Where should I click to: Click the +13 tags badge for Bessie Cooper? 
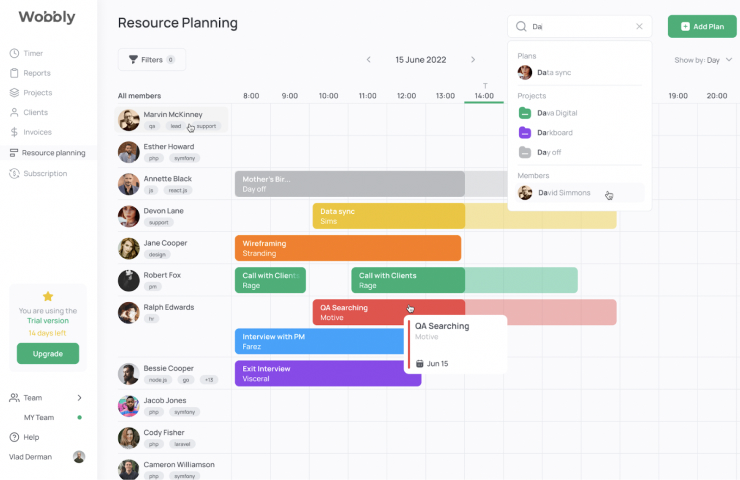pos(209,379)
